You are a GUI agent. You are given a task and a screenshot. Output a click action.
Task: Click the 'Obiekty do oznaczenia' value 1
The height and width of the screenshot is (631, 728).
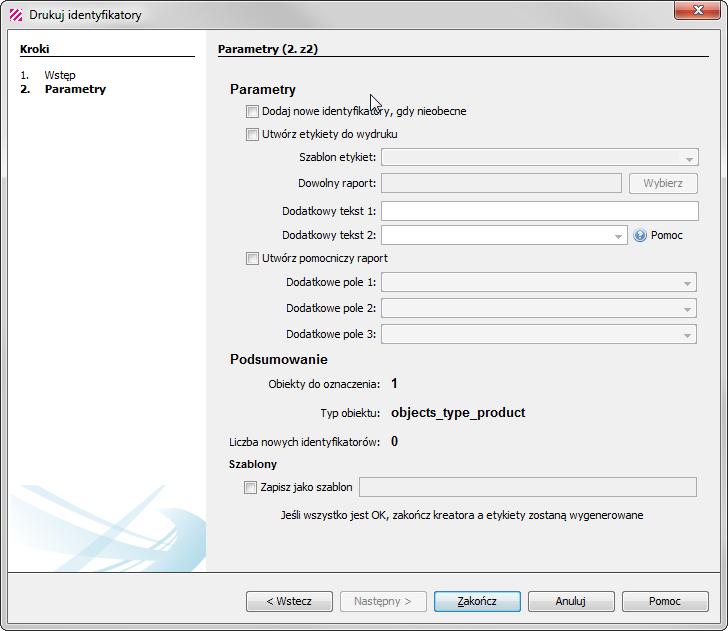tap(394, 384)
